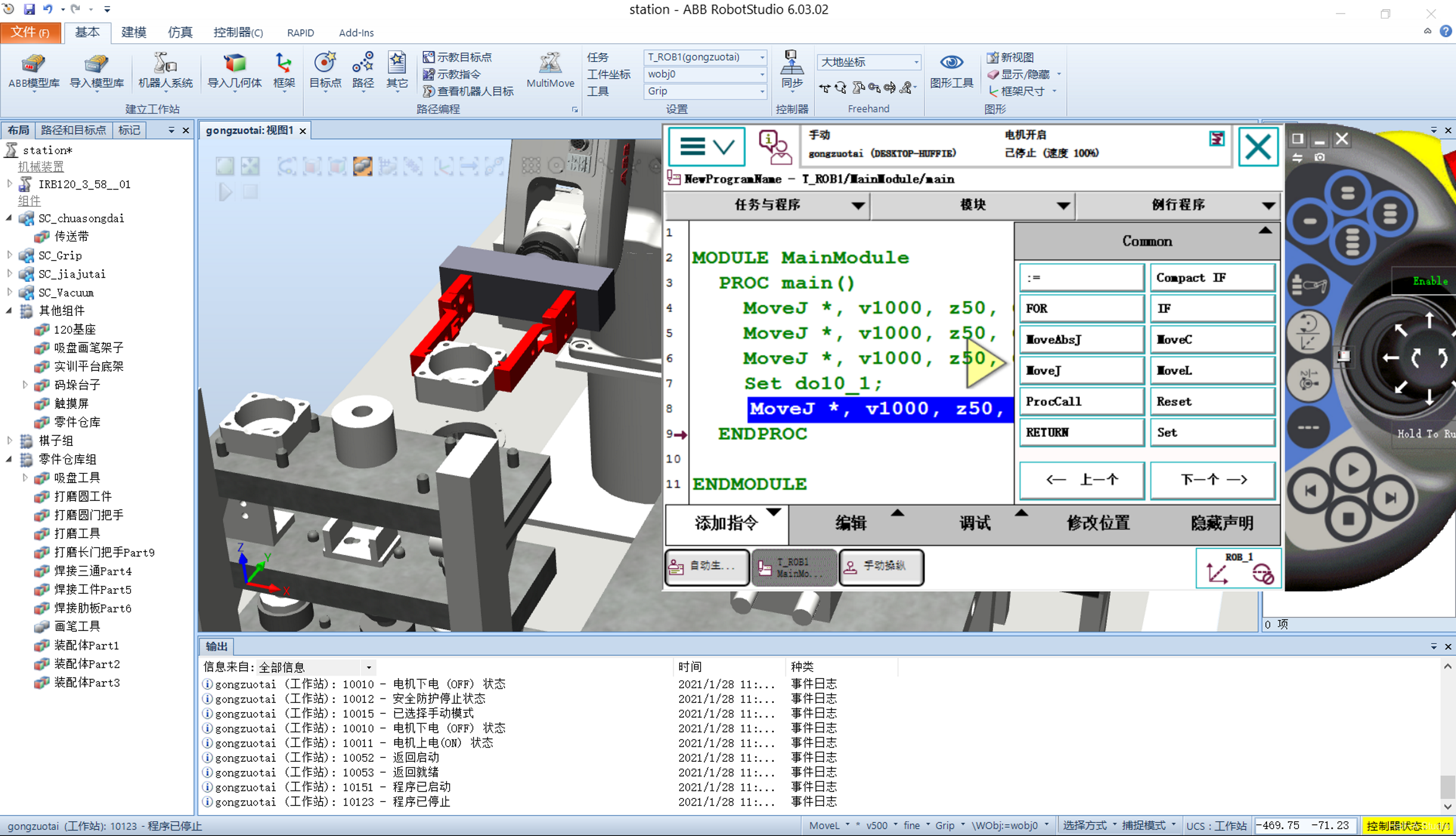Click the 修改位置 modify position button
Image resolution: width=1456 pixels, height=836 pixels.
click(x=1097, y=523)
